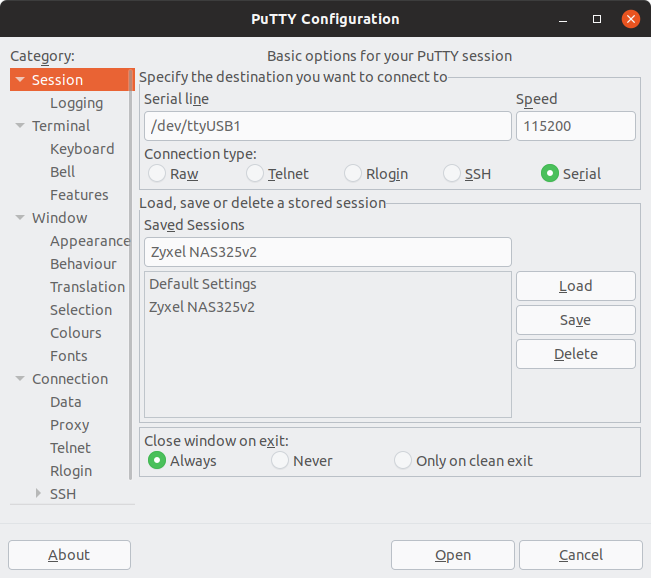Select Only on clean exit option
Screen dimensions: 651x578
coord(403,460)
